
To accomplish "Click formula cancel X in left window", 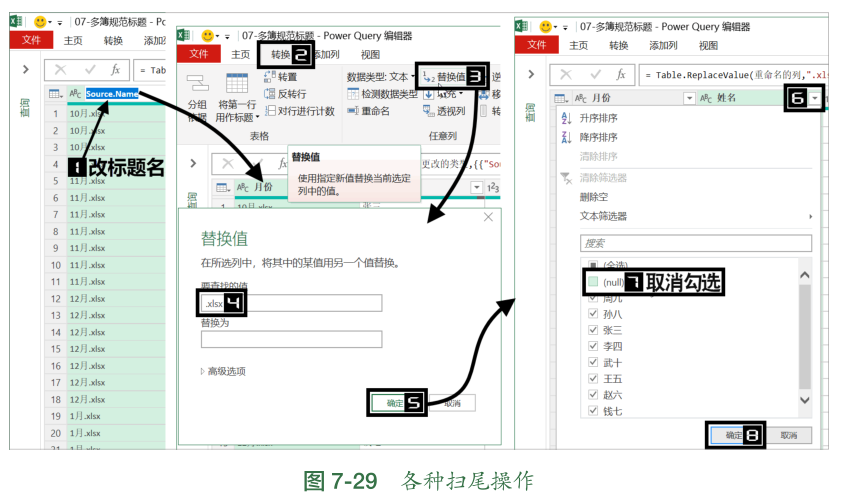I will [x=61, y=70].
